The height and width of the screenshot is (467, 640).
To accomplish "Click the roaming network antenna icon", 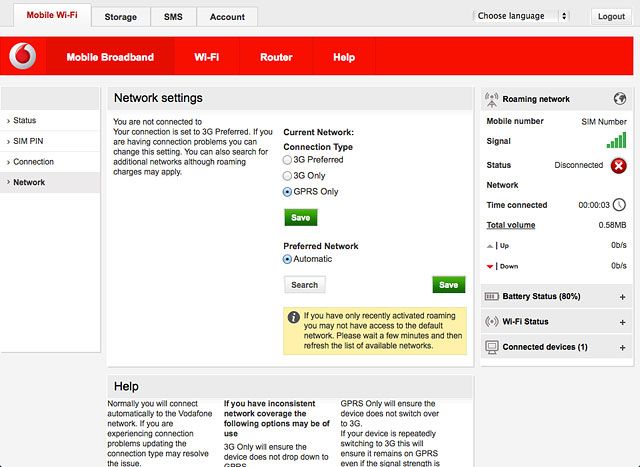I will pos(491,100).
